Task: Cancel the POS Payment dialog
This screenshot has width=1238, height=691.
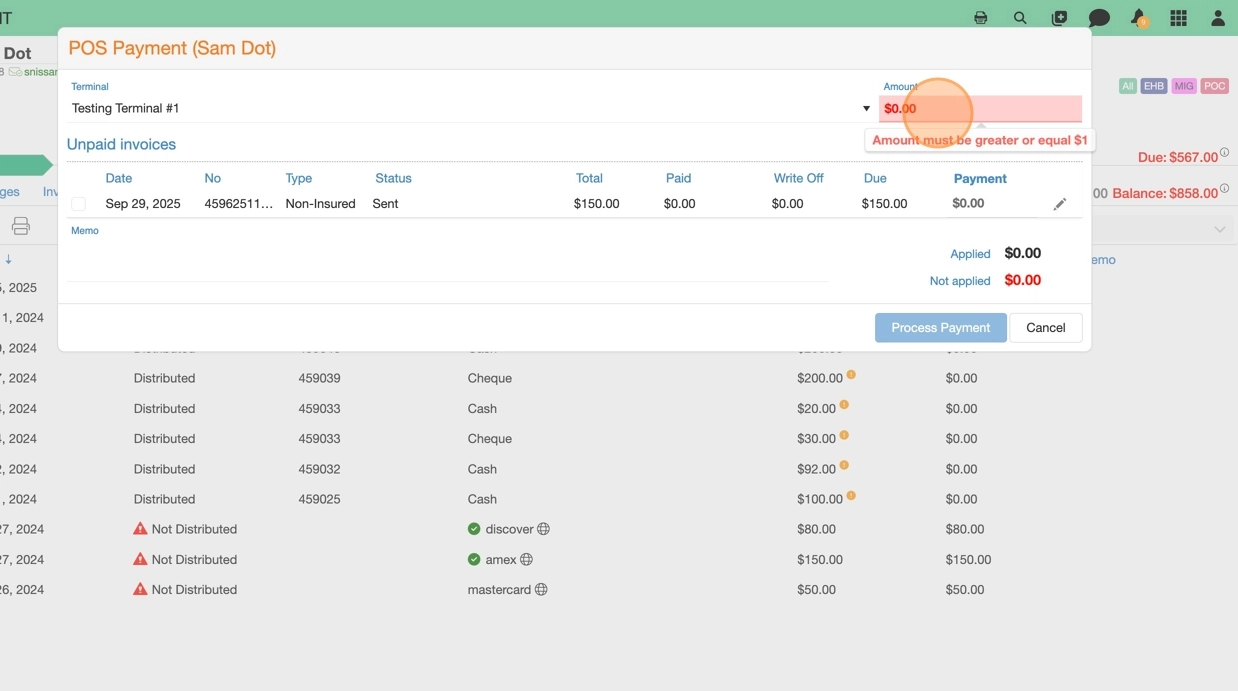Action: click(1045, 328)
